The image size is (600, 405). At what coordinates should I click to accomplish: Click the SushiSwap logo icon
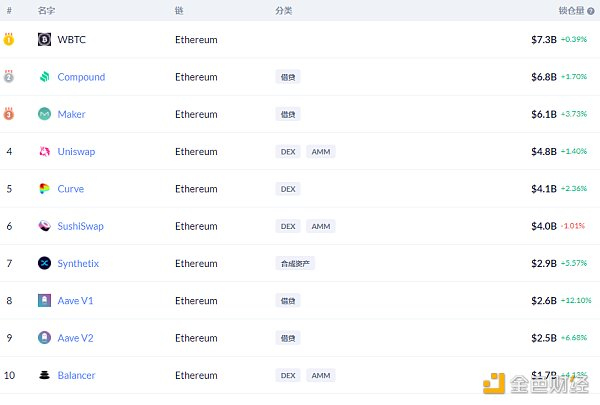44,226
